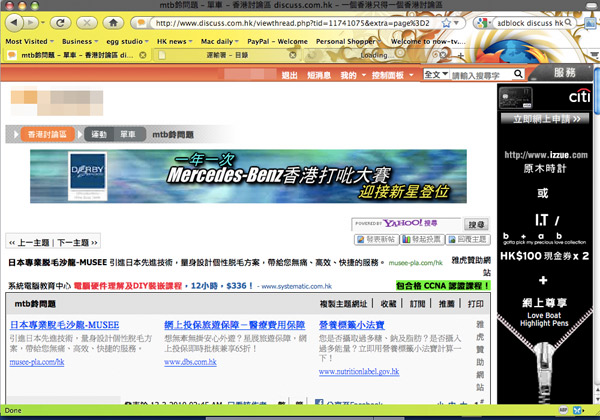Click the Mercedes-Benz snooker banner ad
This screenshot has width=600, height=420.
(248, 176)
